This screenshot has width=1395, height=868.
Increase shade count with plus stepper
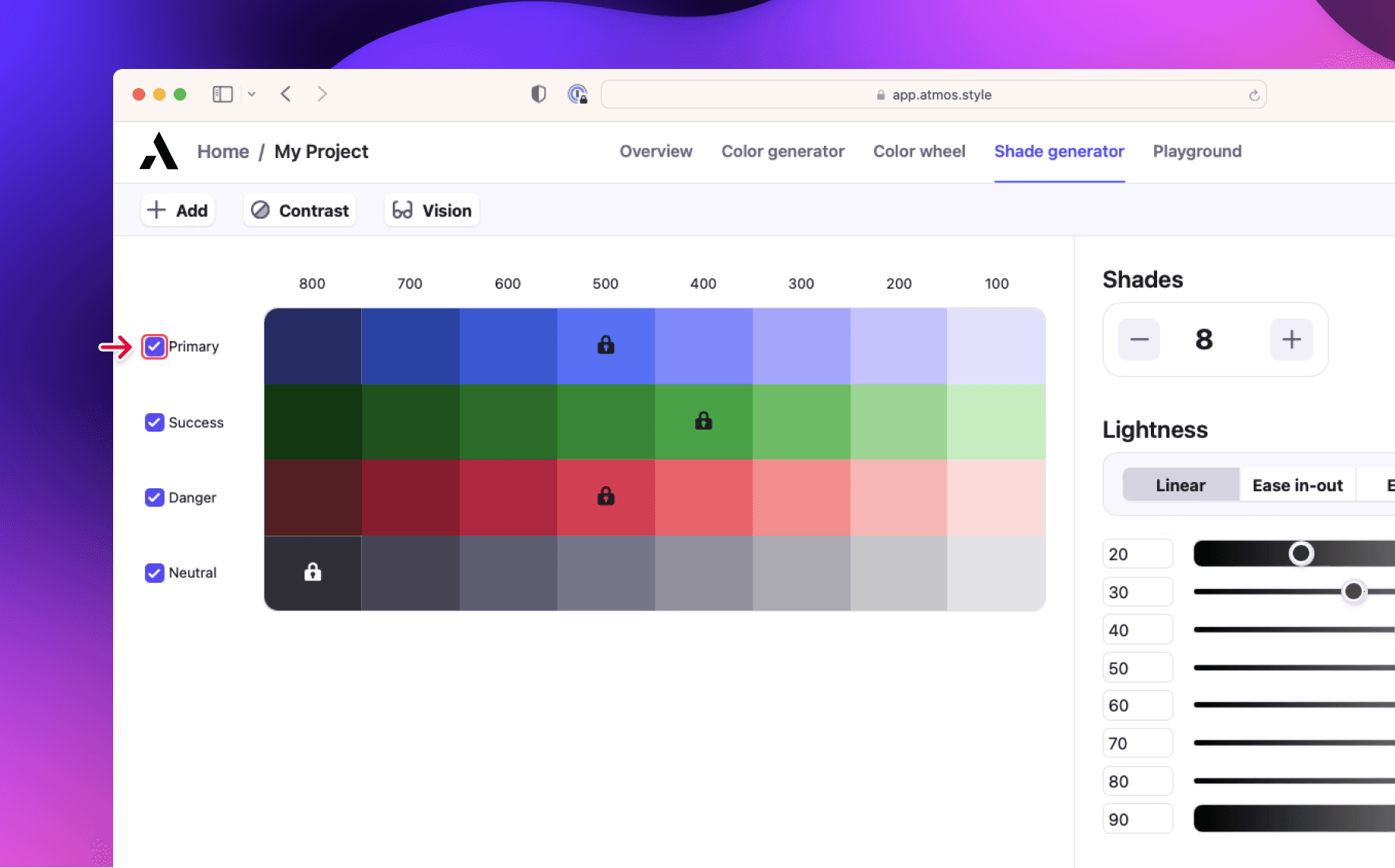[x=1290, y=339]
